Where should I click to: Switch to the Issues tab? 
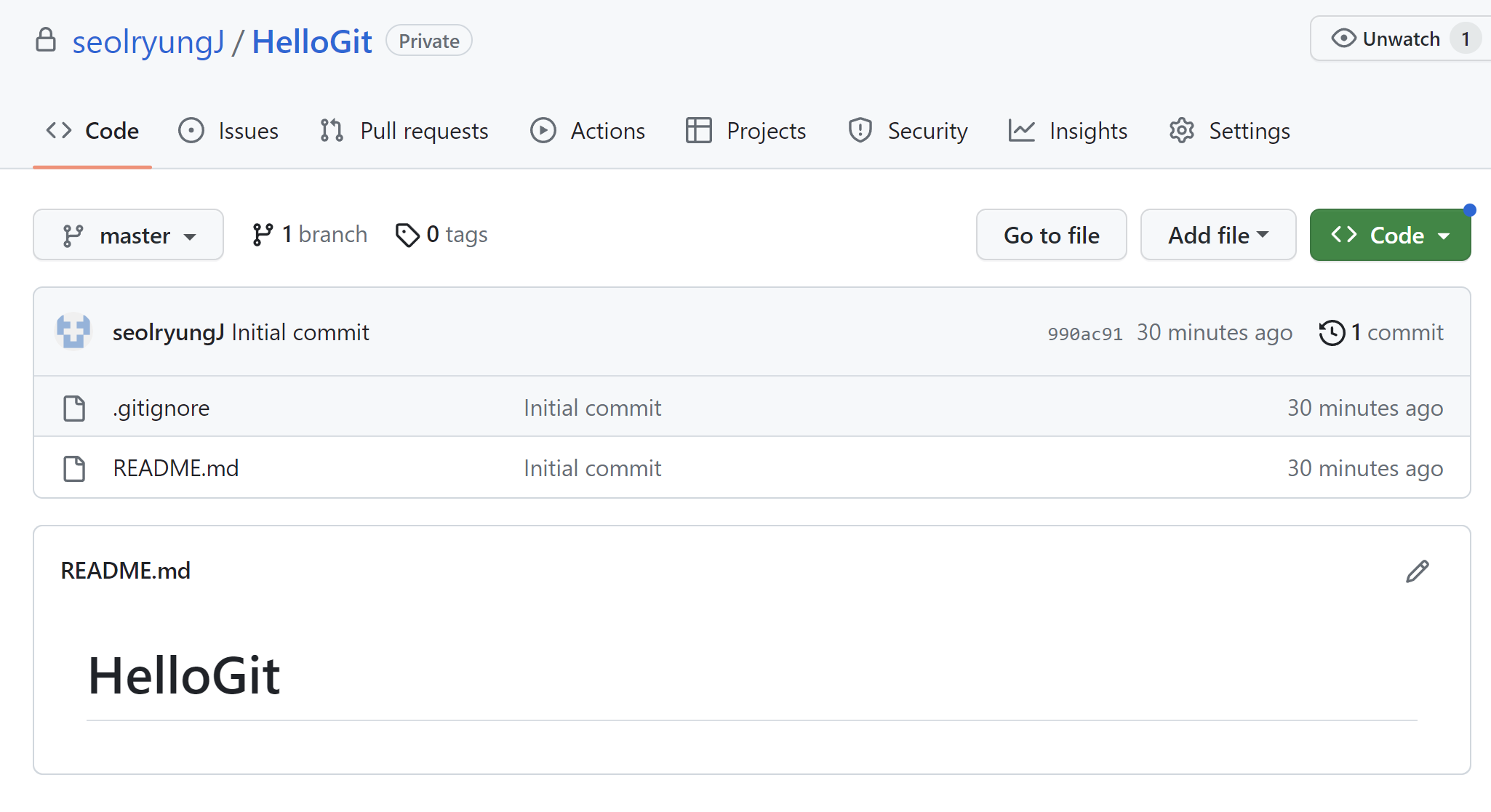point(228,131)
